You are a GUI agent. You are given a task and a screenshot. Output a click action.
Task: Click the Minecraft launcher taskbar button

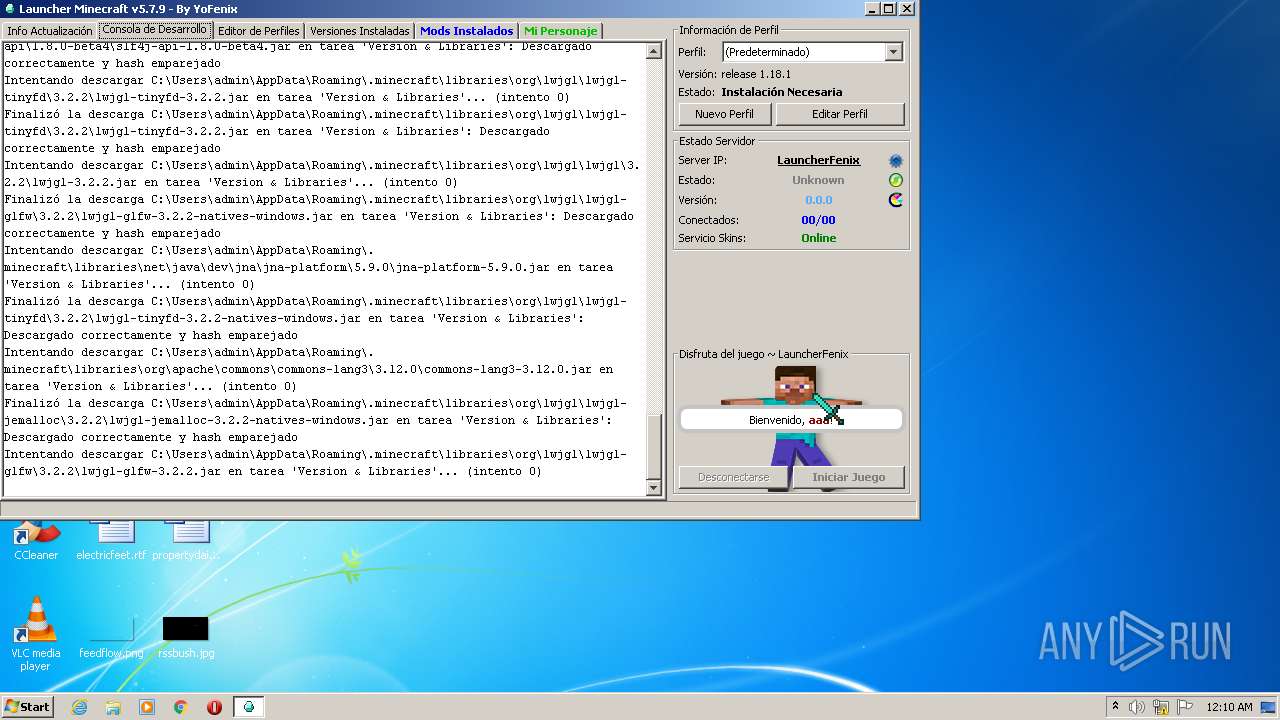point(249,707)
